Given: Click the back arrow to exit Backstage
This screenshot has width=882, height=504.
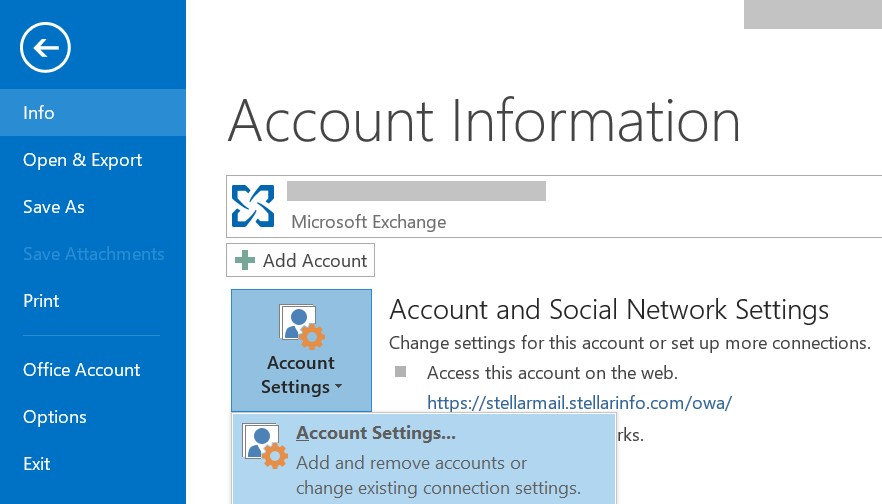Looking at the screenshot, I should (x=46, y=47).
